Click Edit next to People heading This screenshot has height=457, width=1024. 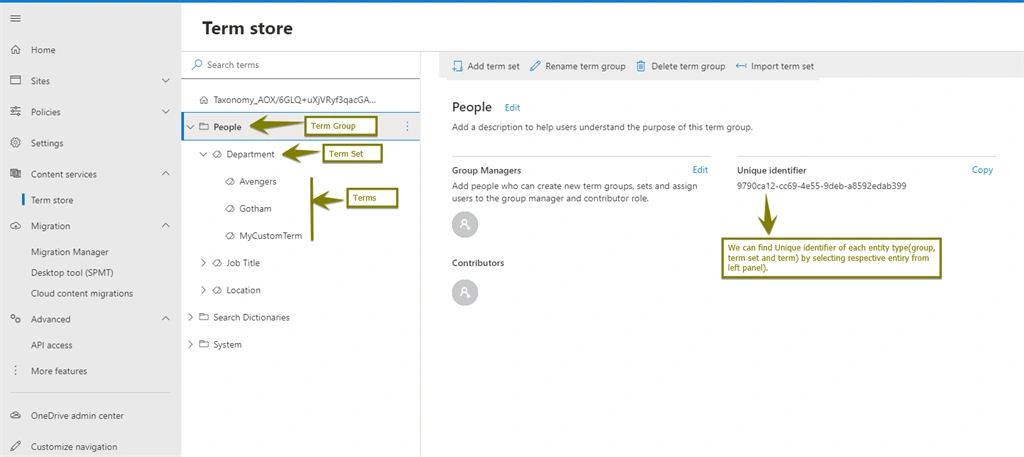click(x=513, y=108)
